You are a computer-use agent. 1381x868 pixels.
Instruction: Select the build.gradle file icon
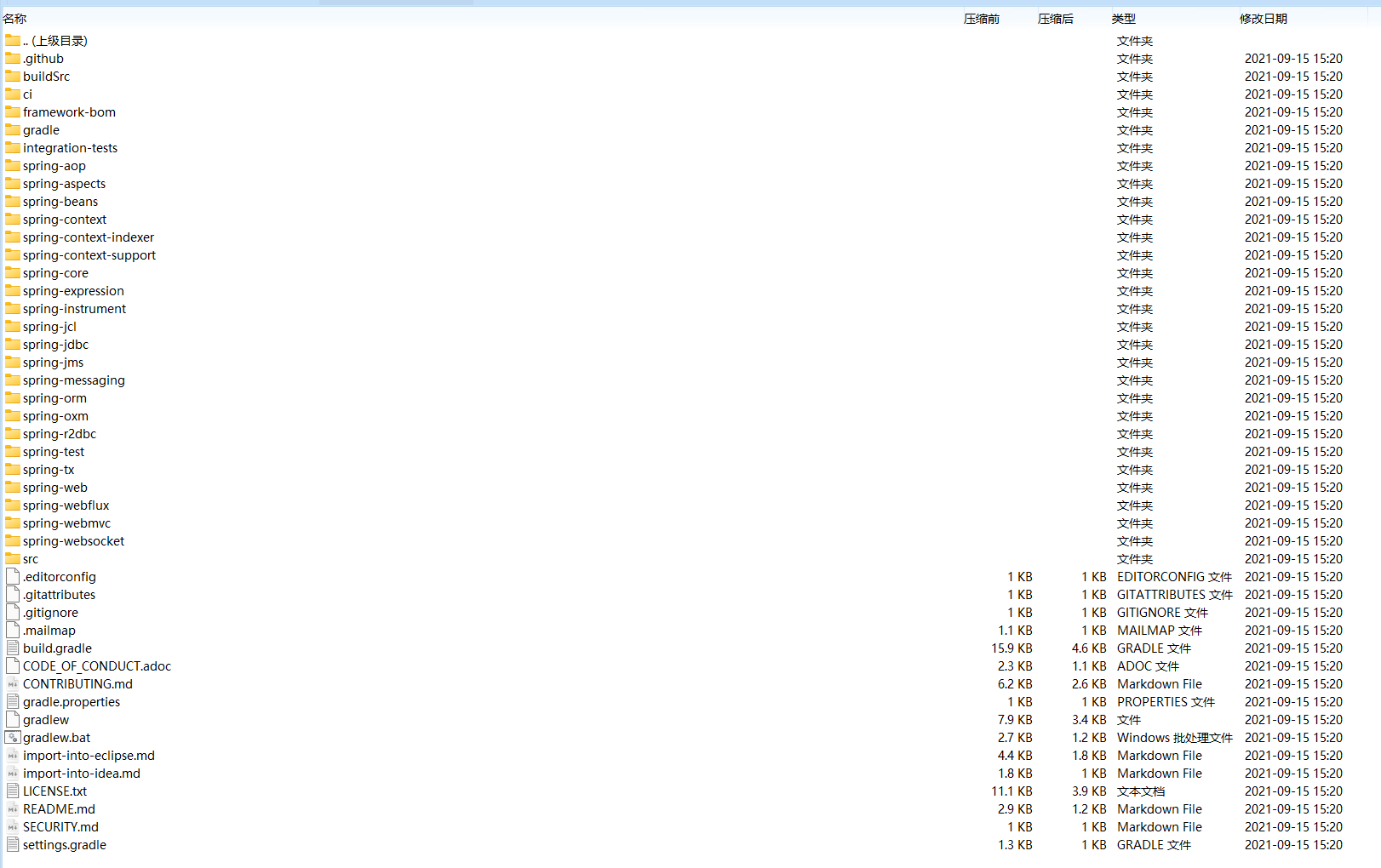tap(13, 648)
